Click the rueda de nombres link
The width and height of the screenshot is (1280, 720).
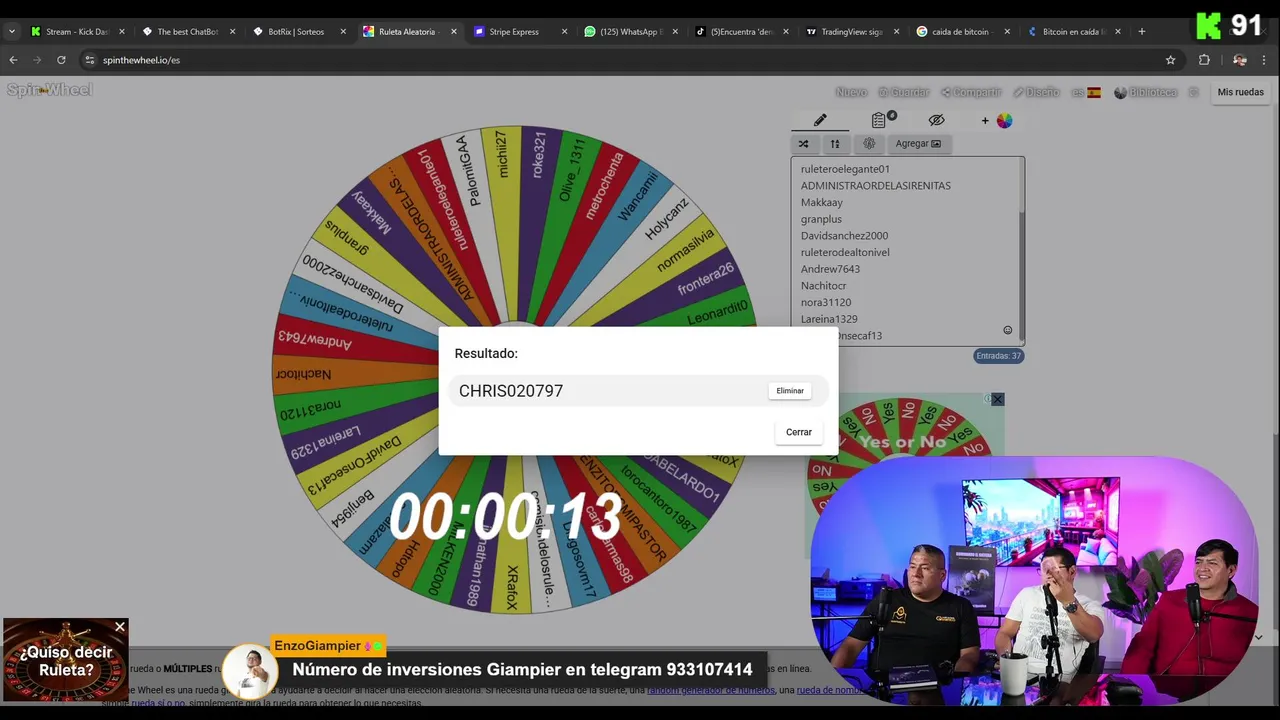(830, 690)
